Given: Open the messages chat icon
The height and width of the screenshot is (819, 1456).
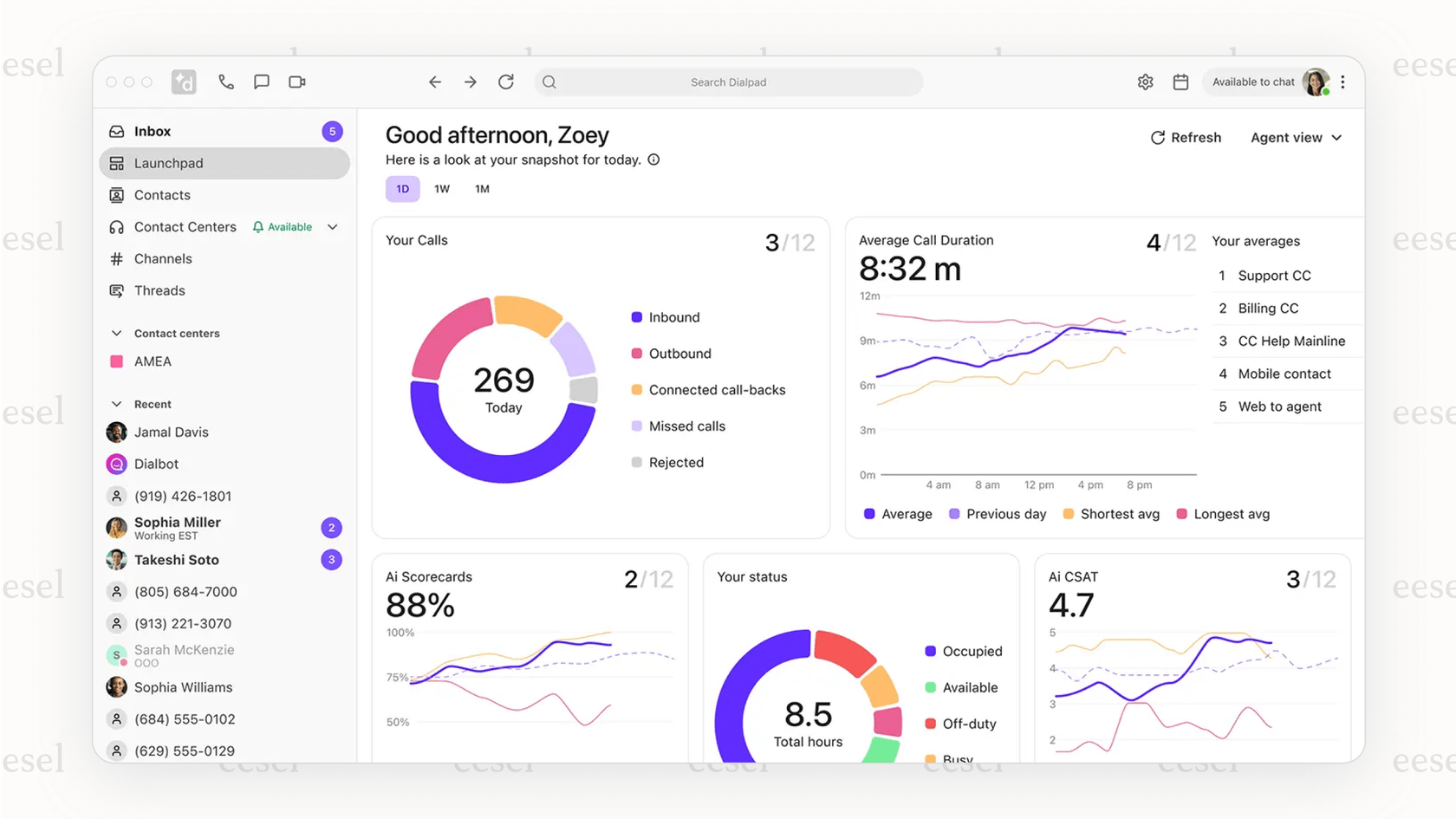Looking at the screenshot, I should tap(262, 81).
